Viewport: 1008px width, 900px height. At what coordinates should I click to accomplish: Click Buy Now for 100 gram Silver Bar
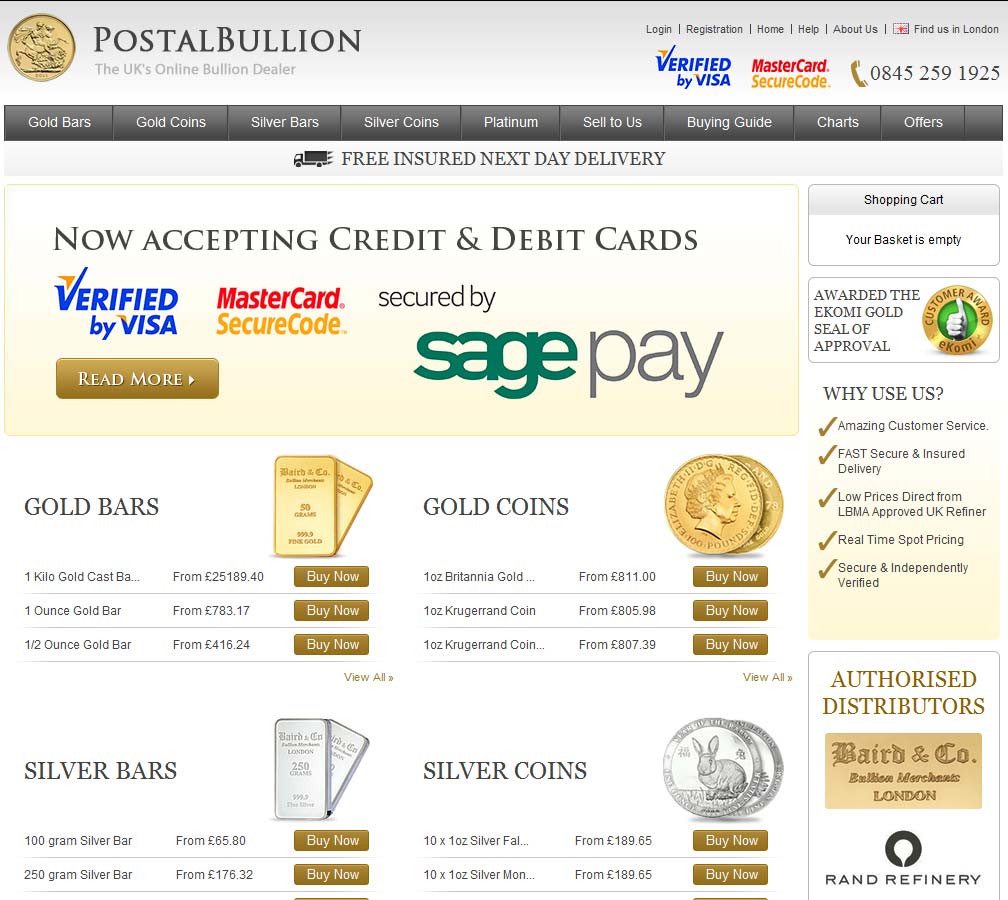(332, 840)
